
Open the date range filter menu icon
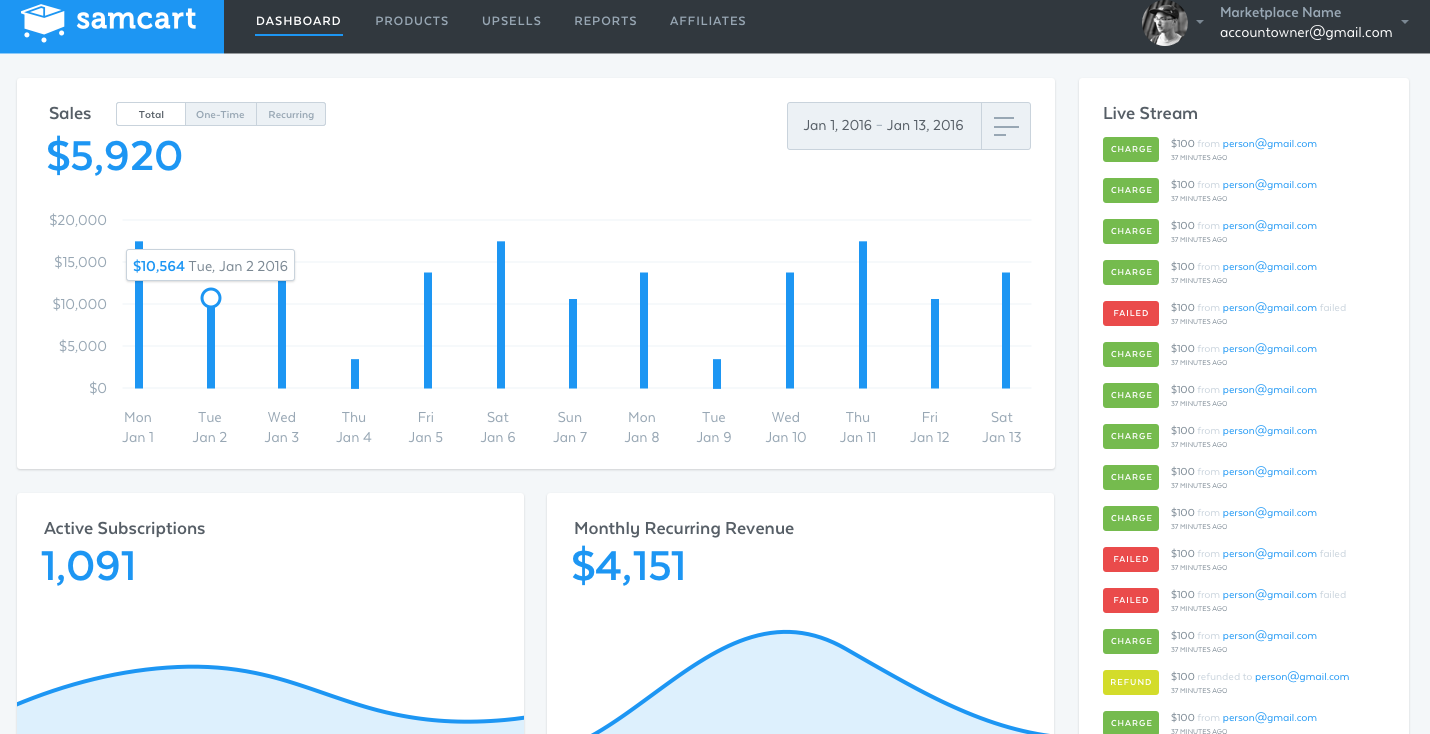[x=1006, y=126]
